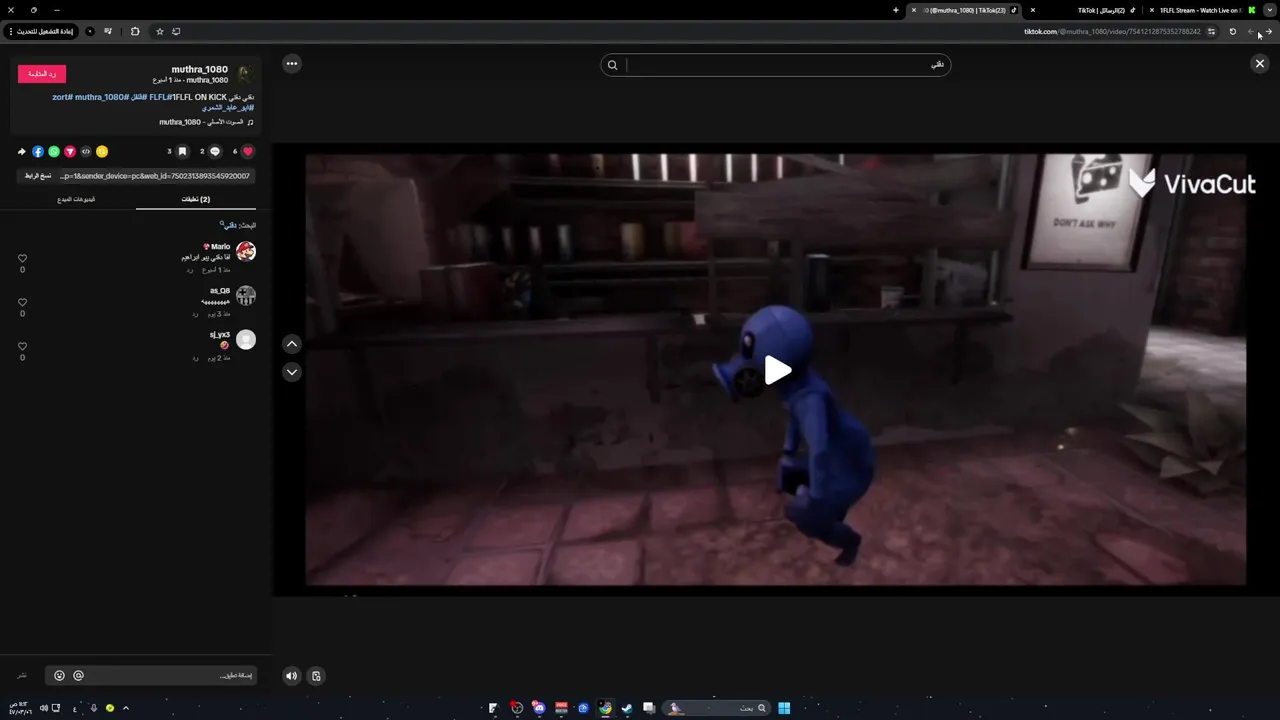
Task: Click the sj_yx3 commenter username
Action: (220, 335)
